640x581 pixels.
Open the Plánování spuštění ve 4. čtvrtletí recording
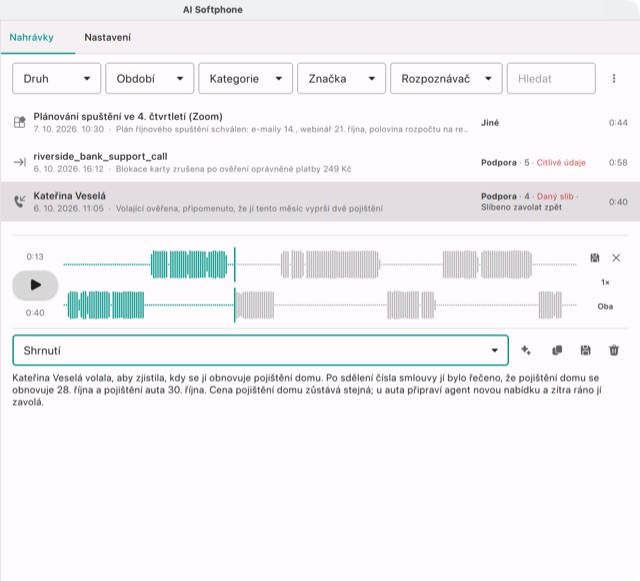point(320,122)
